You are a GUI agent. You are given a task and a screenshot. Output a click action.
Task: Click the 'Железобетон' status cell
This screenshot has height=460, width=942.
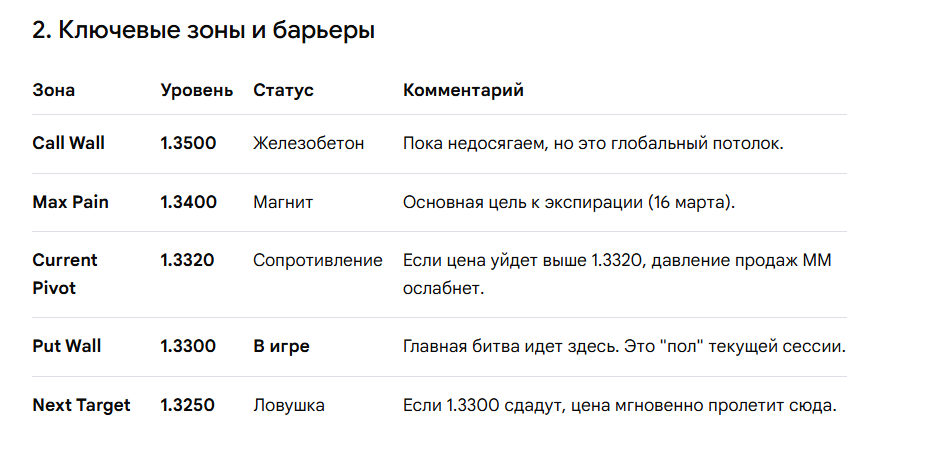308,143
